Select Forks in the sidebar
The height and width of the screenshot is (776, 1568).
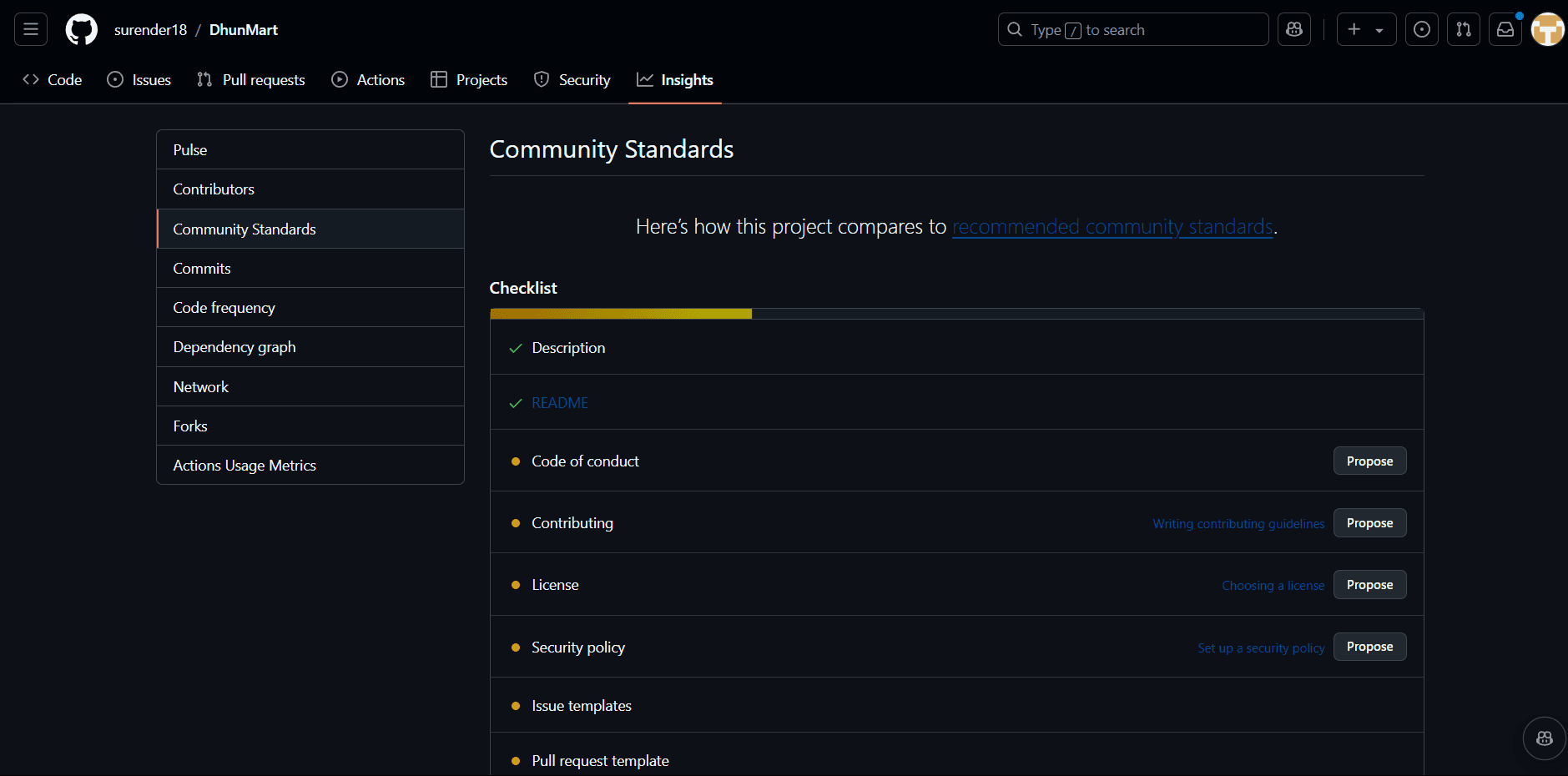(x=310, y=426)
